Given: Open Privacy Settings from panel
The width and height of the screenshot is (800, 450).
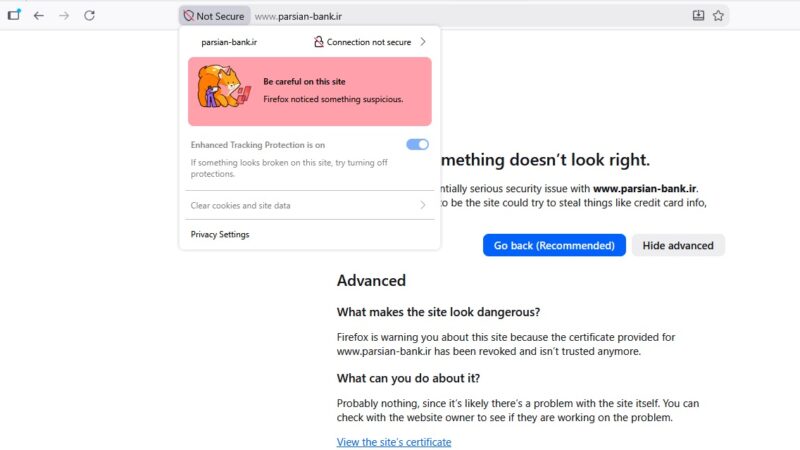Looking at the screenshot, I should point(220,234).
